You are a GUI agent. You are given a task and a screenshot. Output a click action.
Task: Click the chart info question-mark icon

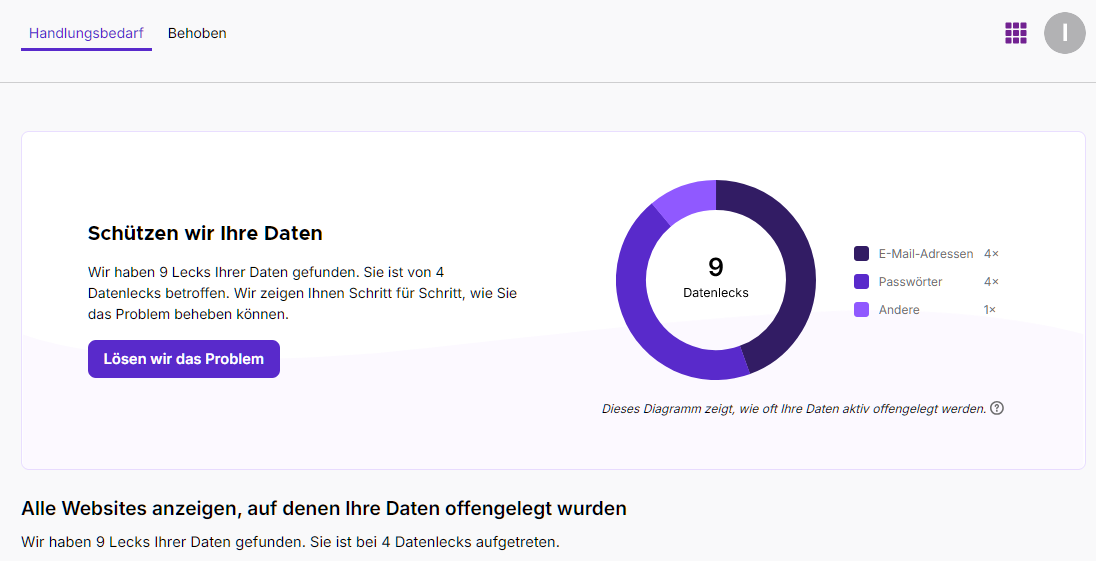[997, 408]
